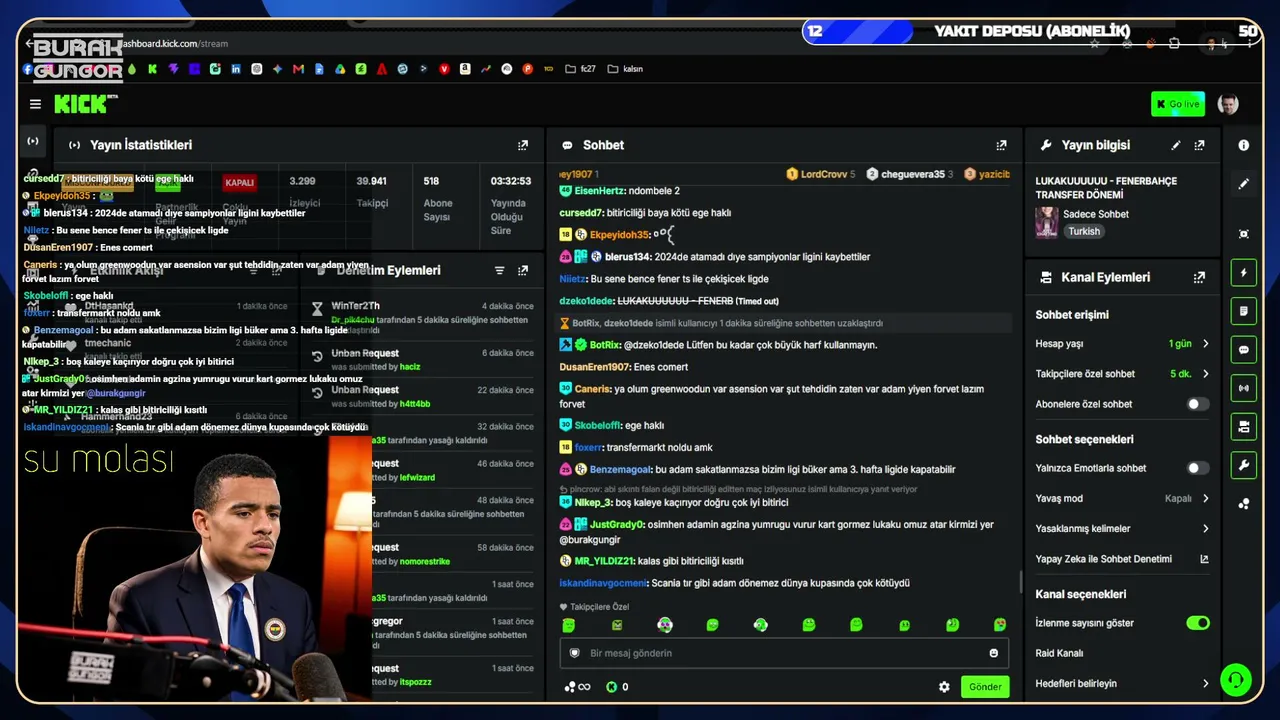Select the first green emote in emote row
Screen dimensions: 1280x720
tap(569, 625)
